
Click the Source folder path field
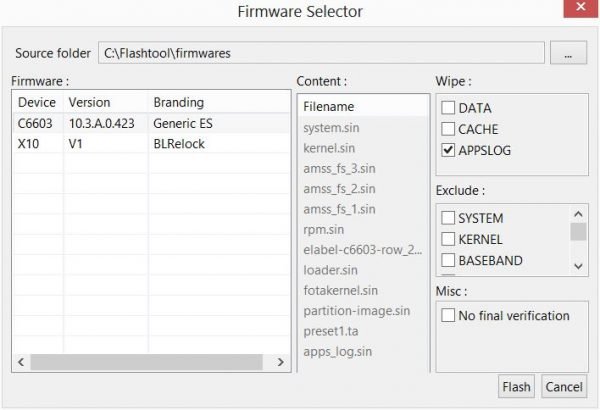point(321,53)
